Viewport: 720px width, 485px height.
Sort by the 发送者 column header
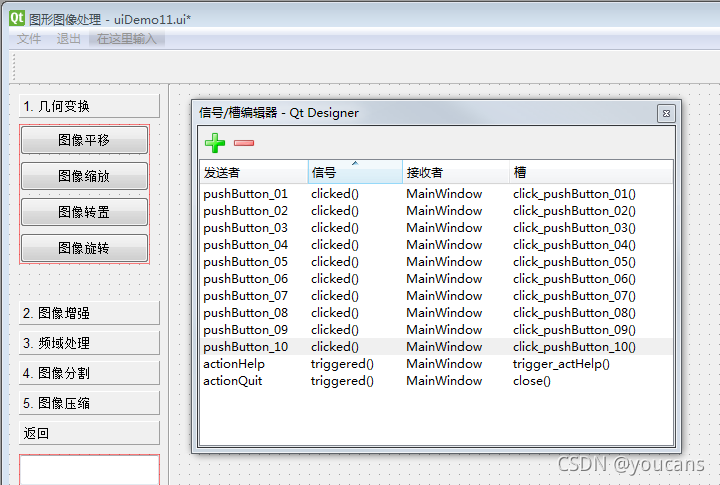254,172
